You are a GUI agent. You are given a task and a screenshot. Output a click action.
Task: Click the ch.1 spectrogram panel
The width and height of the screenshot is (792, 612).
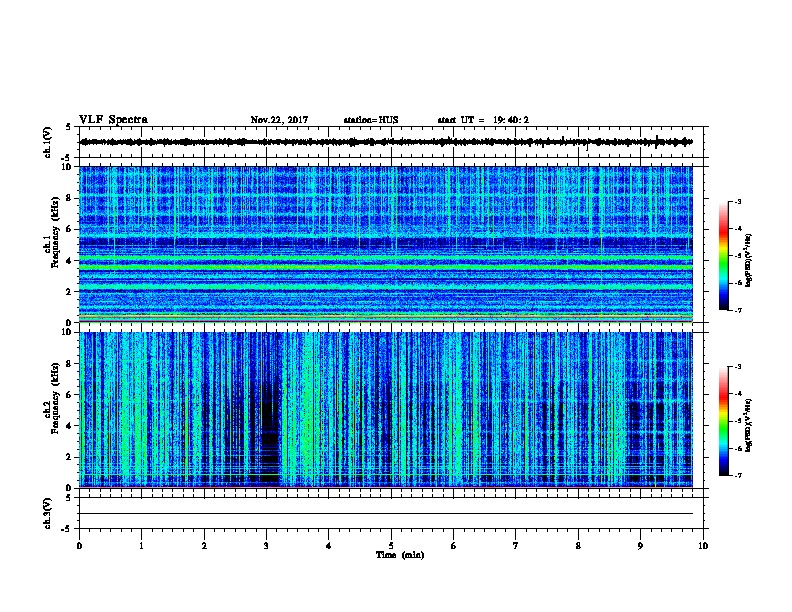click(x=386, y=244)
